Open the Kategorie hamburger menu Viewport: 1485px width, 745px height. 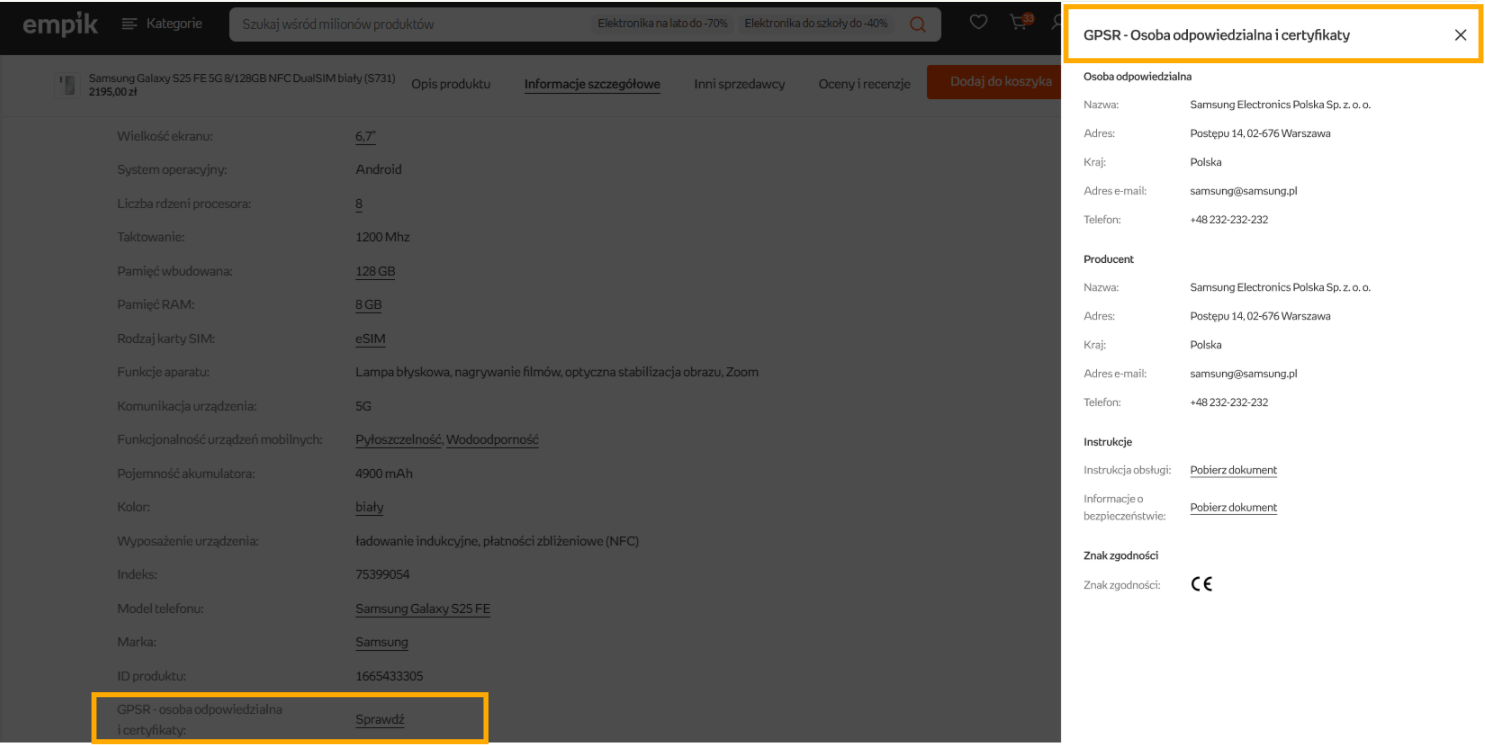[x=161, y=23]
